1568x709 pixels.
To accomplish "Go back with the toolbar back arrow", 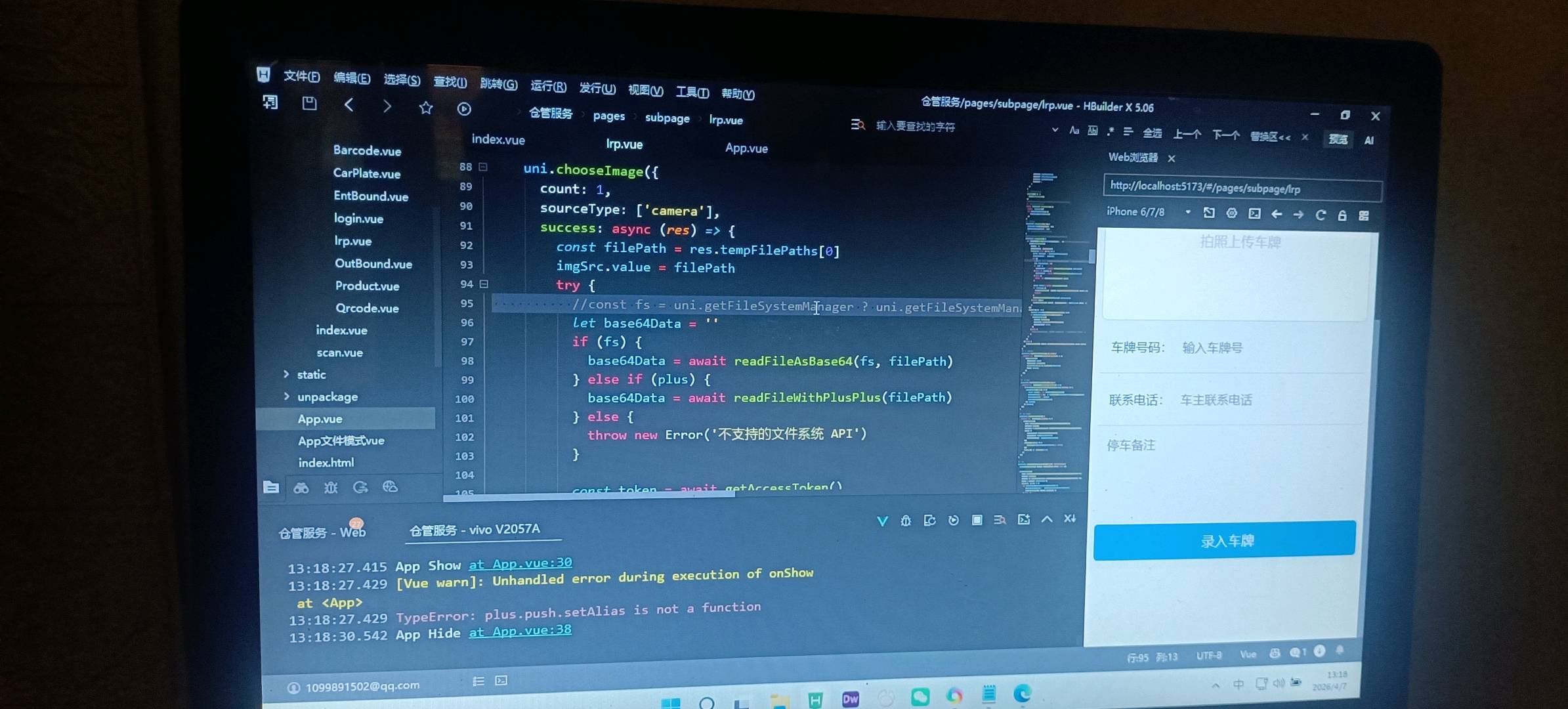I will click(x=349, y=105).
